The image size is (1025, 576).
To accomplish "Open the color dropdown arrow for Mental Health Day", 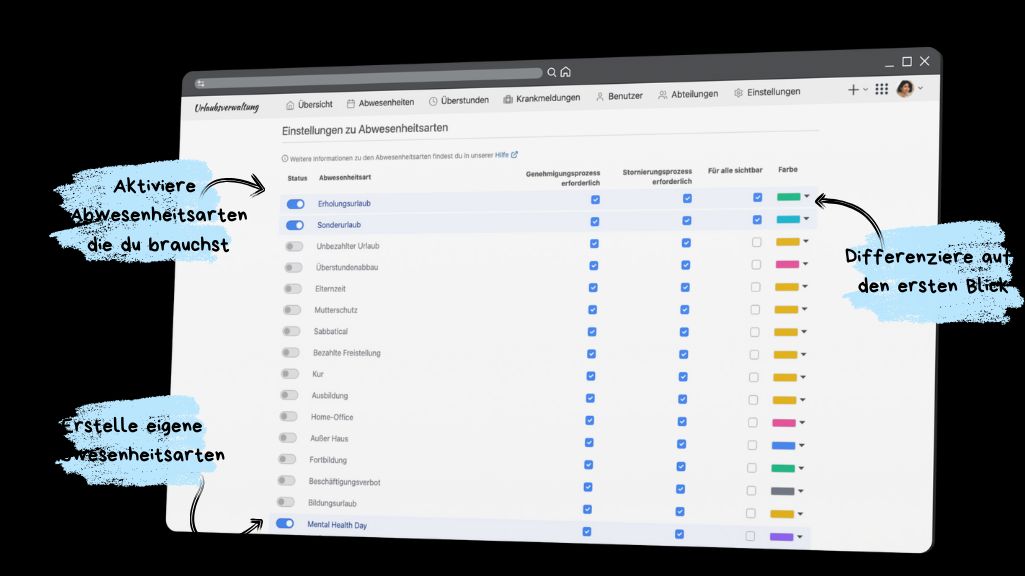I will [x=799, y=537].
